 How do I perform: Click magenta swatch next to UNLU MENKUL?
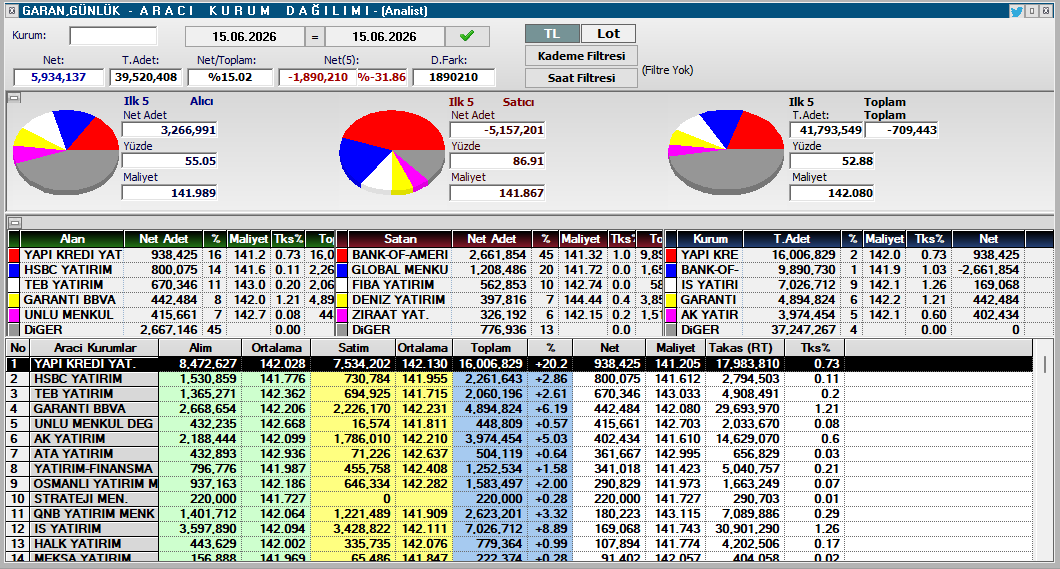pos(14,314)
